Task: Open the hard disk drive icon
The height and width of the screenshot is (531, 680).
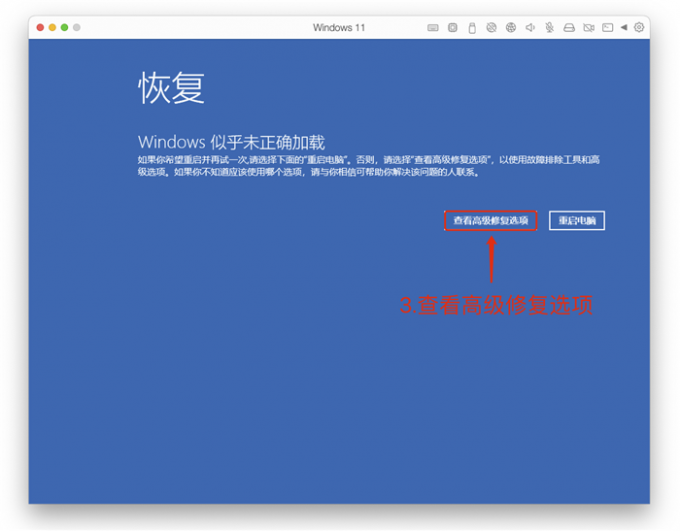Action: pyautogui.click(x=569, y=28)
